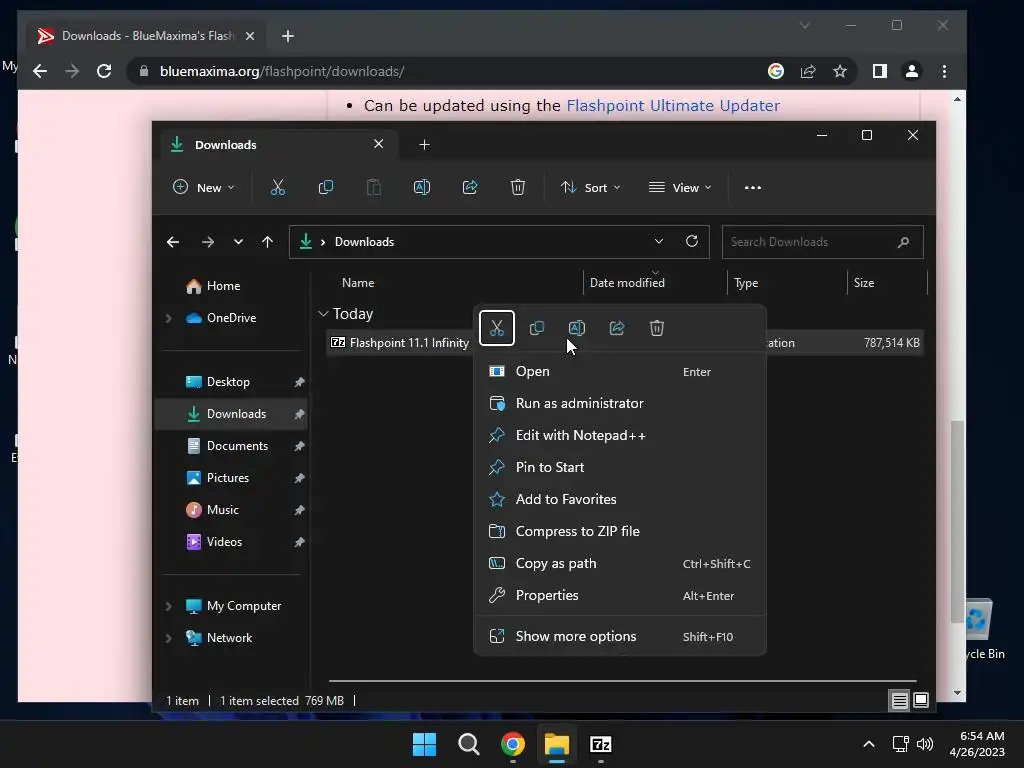Viewport: 1024px width, 768px height.
Task: Click Share icon in the context menu
Action: (616, 328)
